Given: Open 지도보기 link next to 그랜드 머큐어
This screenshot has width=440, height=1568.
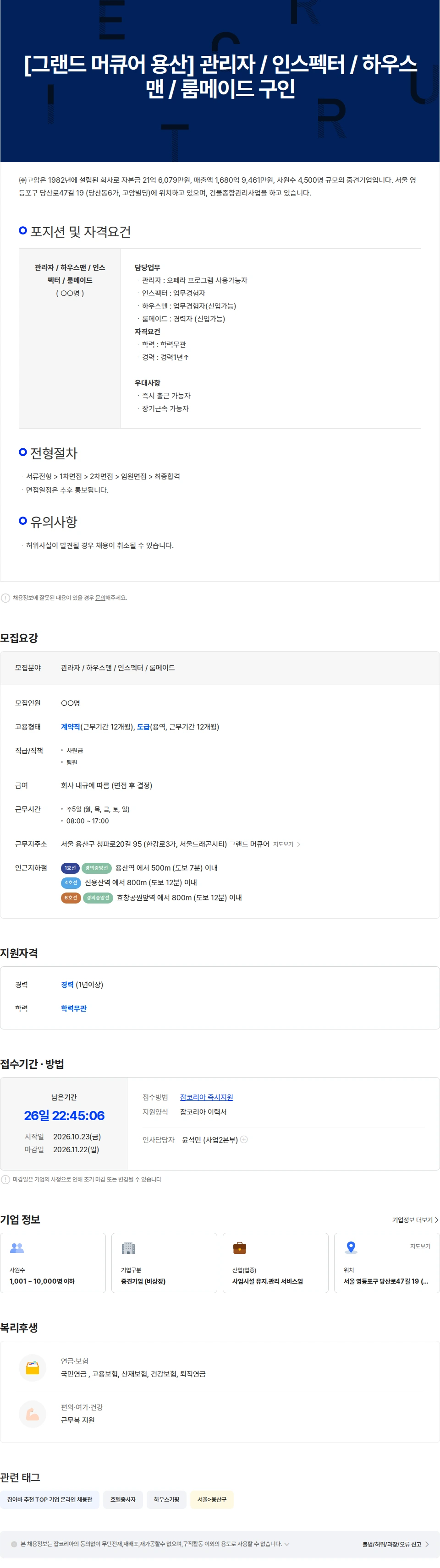Looking at the screenshot, I should [283, 844].
